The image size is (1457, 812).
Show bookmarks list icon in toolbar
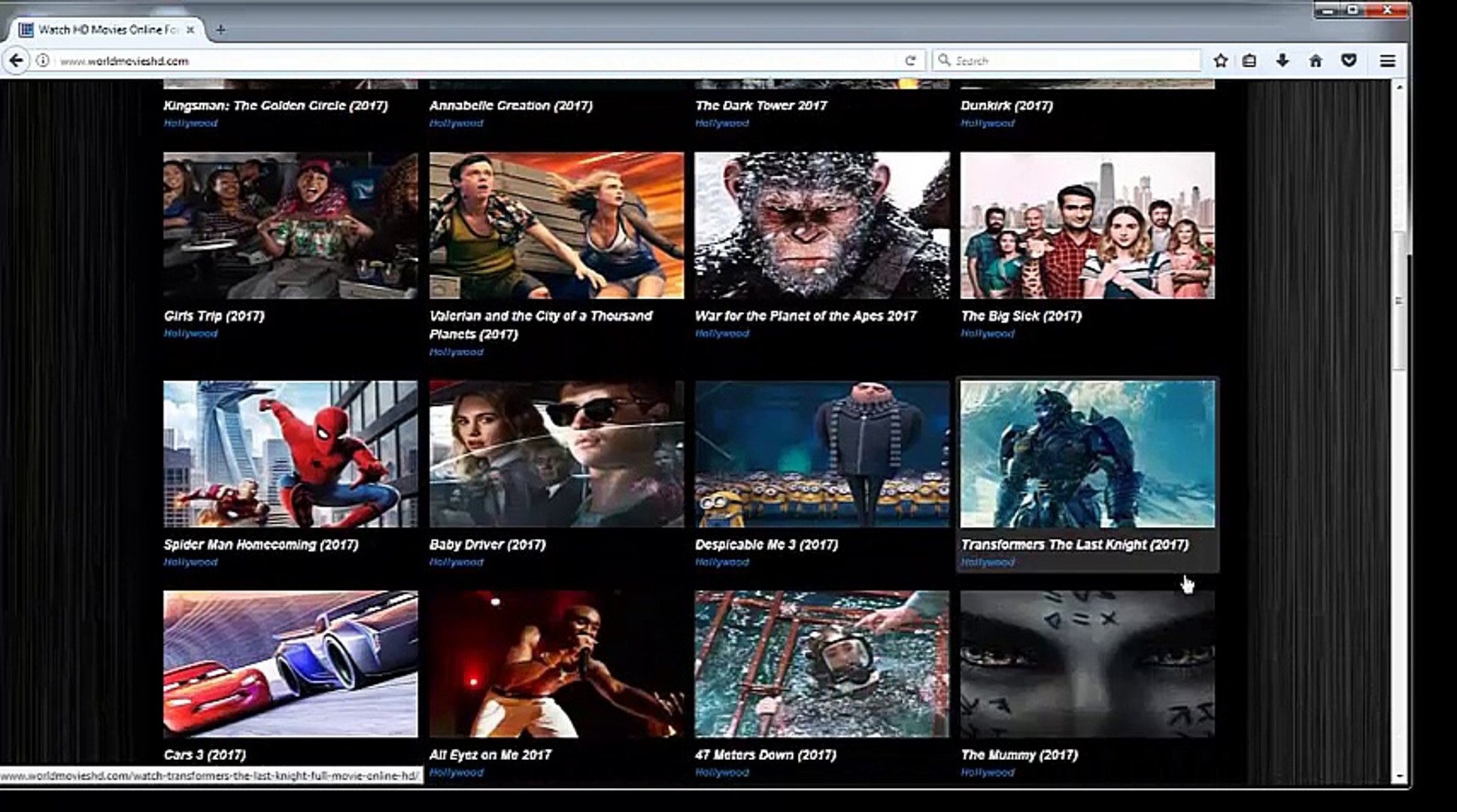point(1249,60)
